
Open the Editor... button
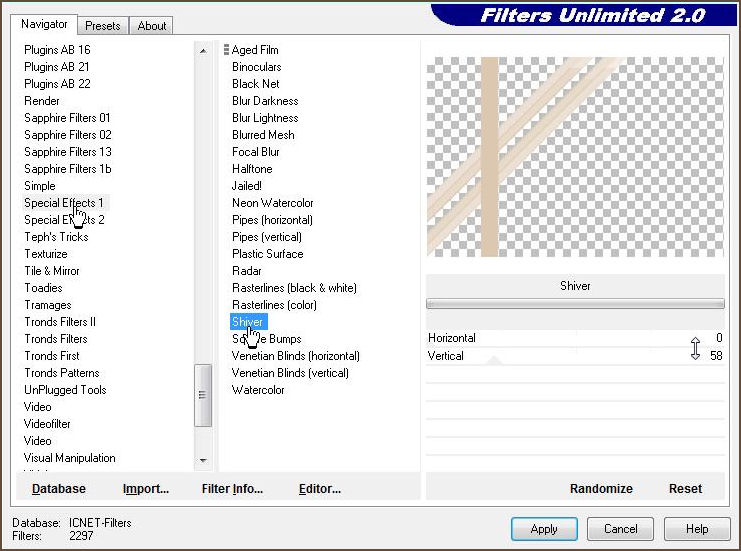[320, 489]
